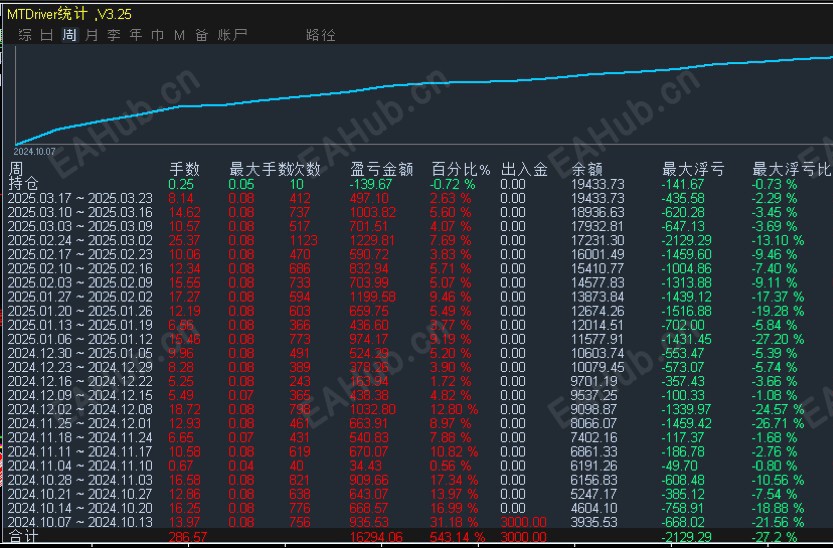This screenshot has height=548, width=833.
Task: Click max floating loss -2129.29 in 2025.02.24 row
Action: [x=686, y=241]
